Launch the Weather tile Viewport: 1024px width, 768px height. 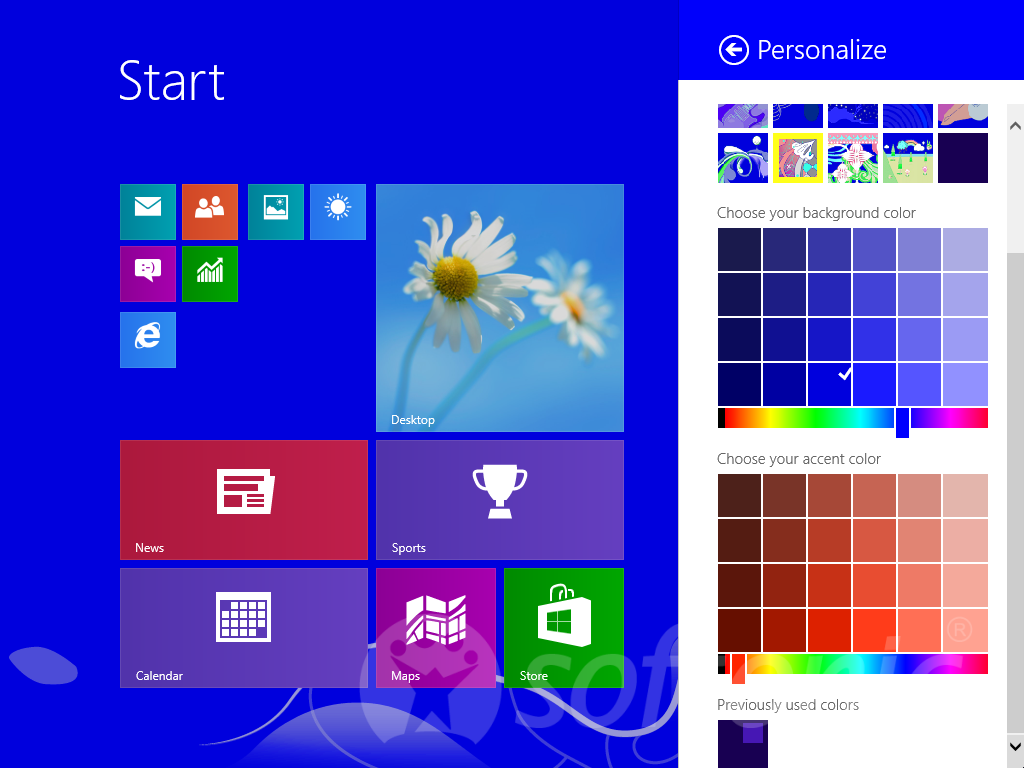pos(338,211)
